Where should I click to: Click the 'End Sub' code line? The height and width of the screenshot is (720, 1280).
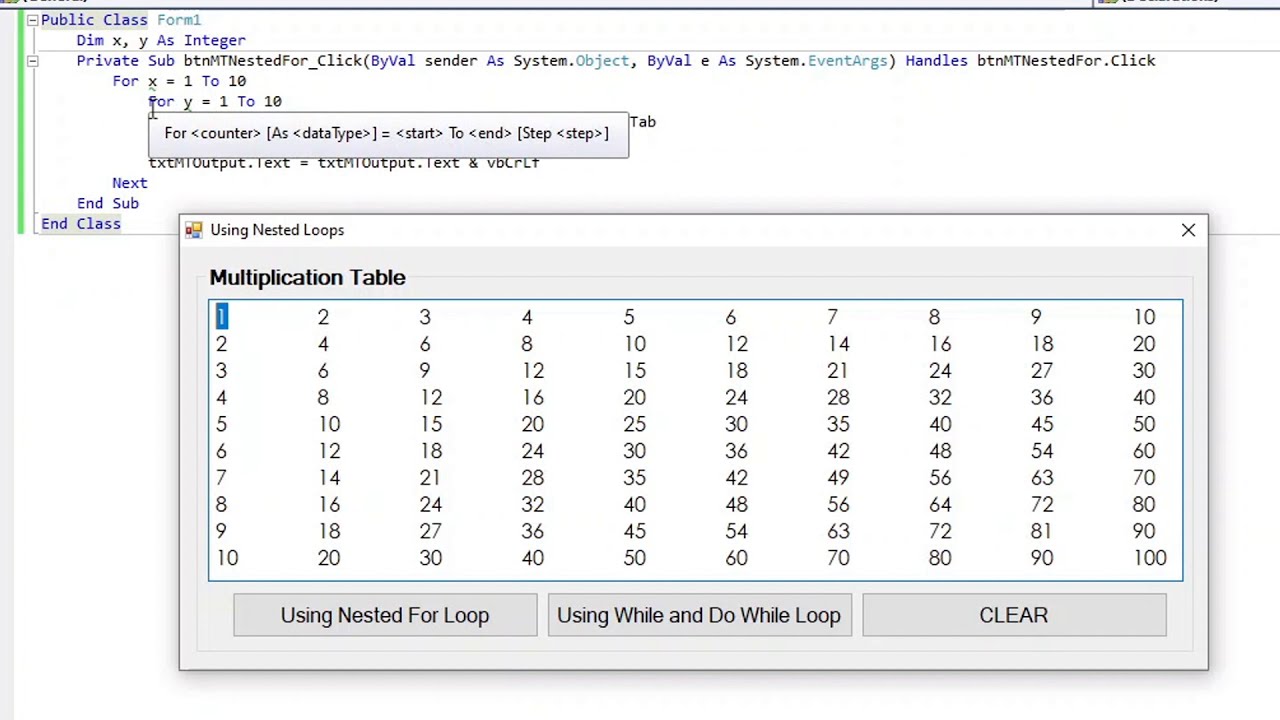[x=108, y=203]
